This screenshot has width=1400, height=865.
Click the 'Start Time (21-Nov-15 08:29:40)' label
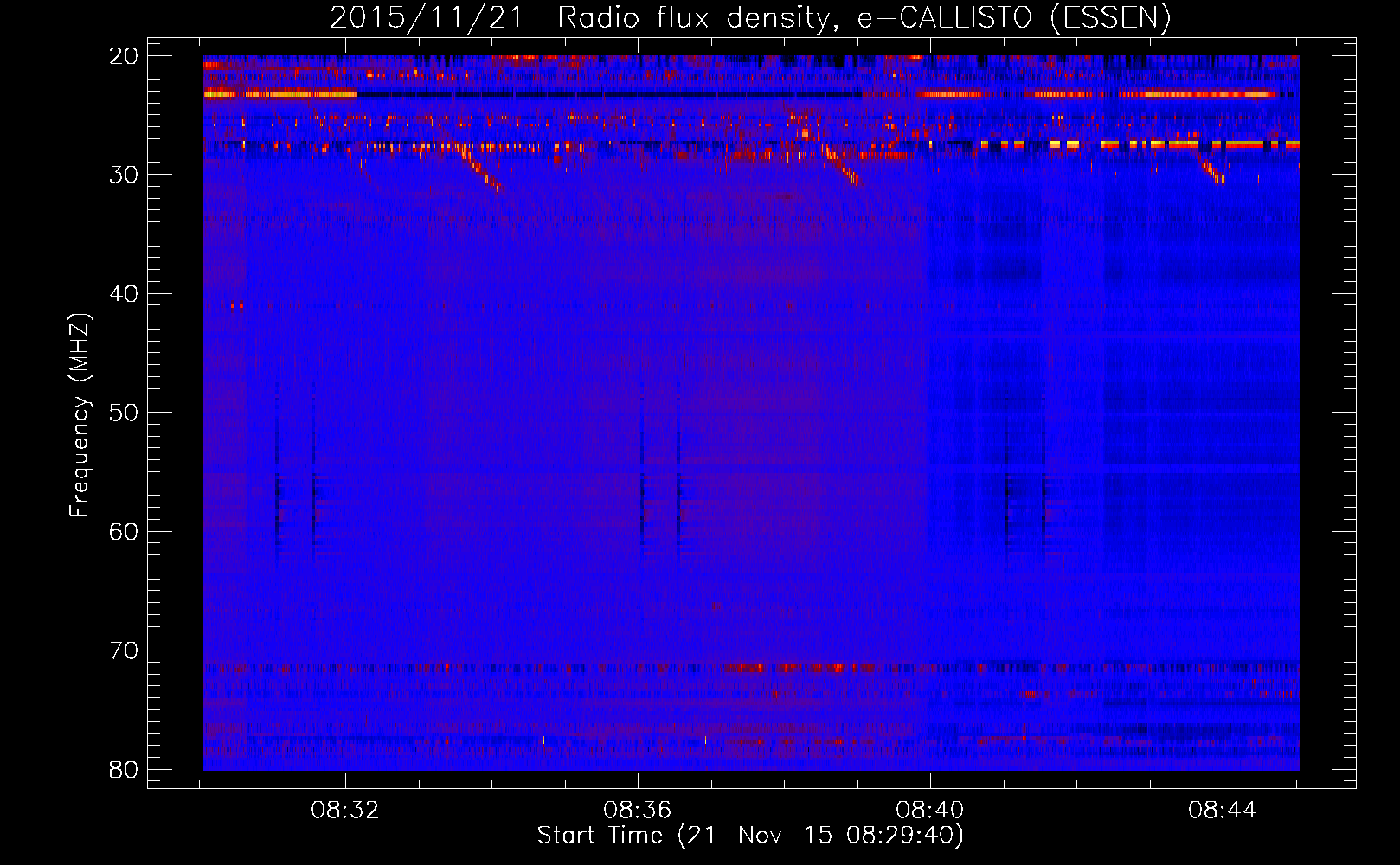click(750, 836)
